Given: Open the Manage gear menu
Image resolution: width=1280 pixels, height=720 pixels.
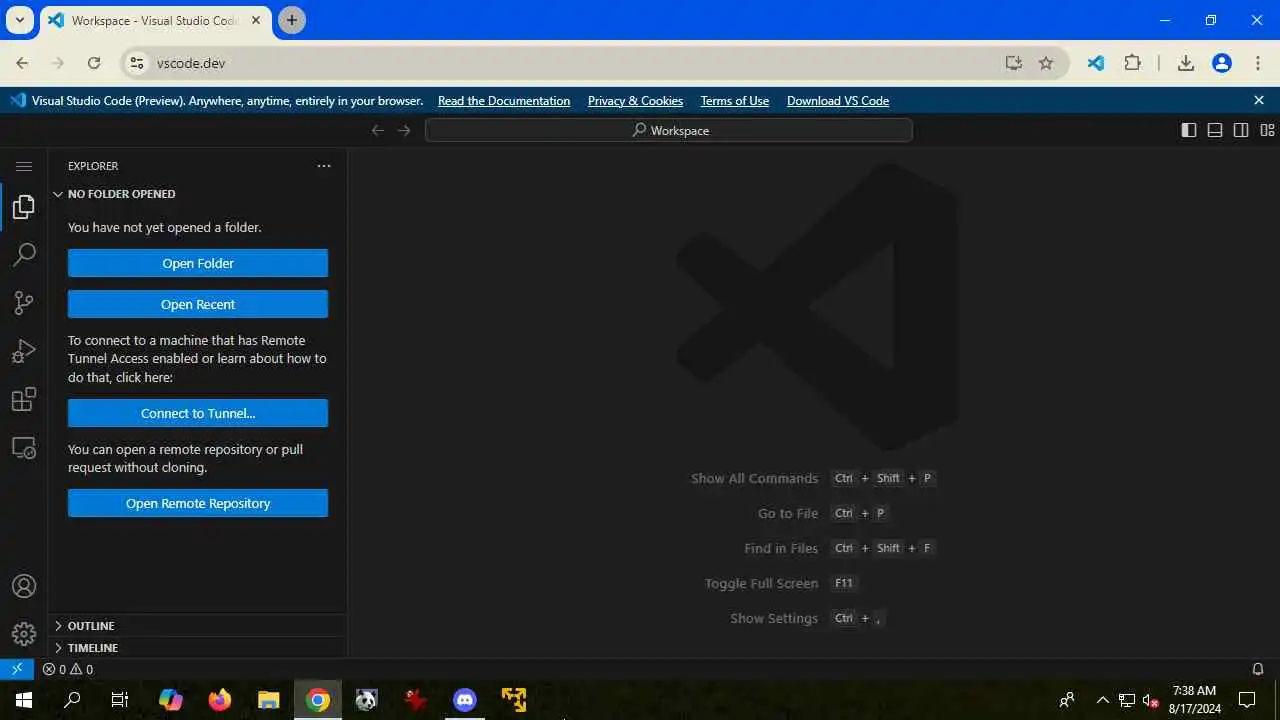Looking at the screenshot, I should (24, 634).
